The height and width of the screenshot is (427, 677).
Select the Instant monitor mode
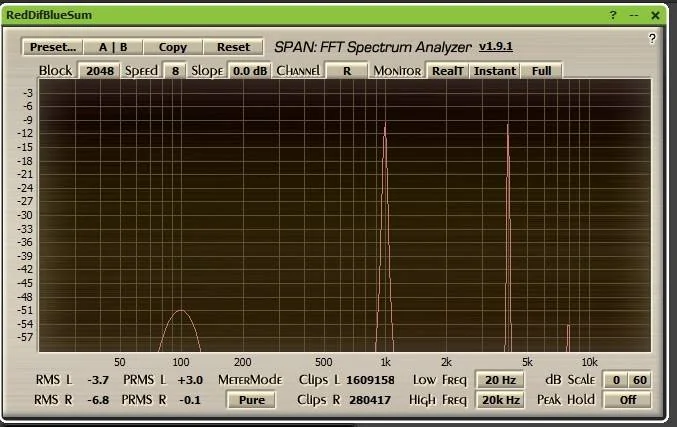(x=494, y=71)
